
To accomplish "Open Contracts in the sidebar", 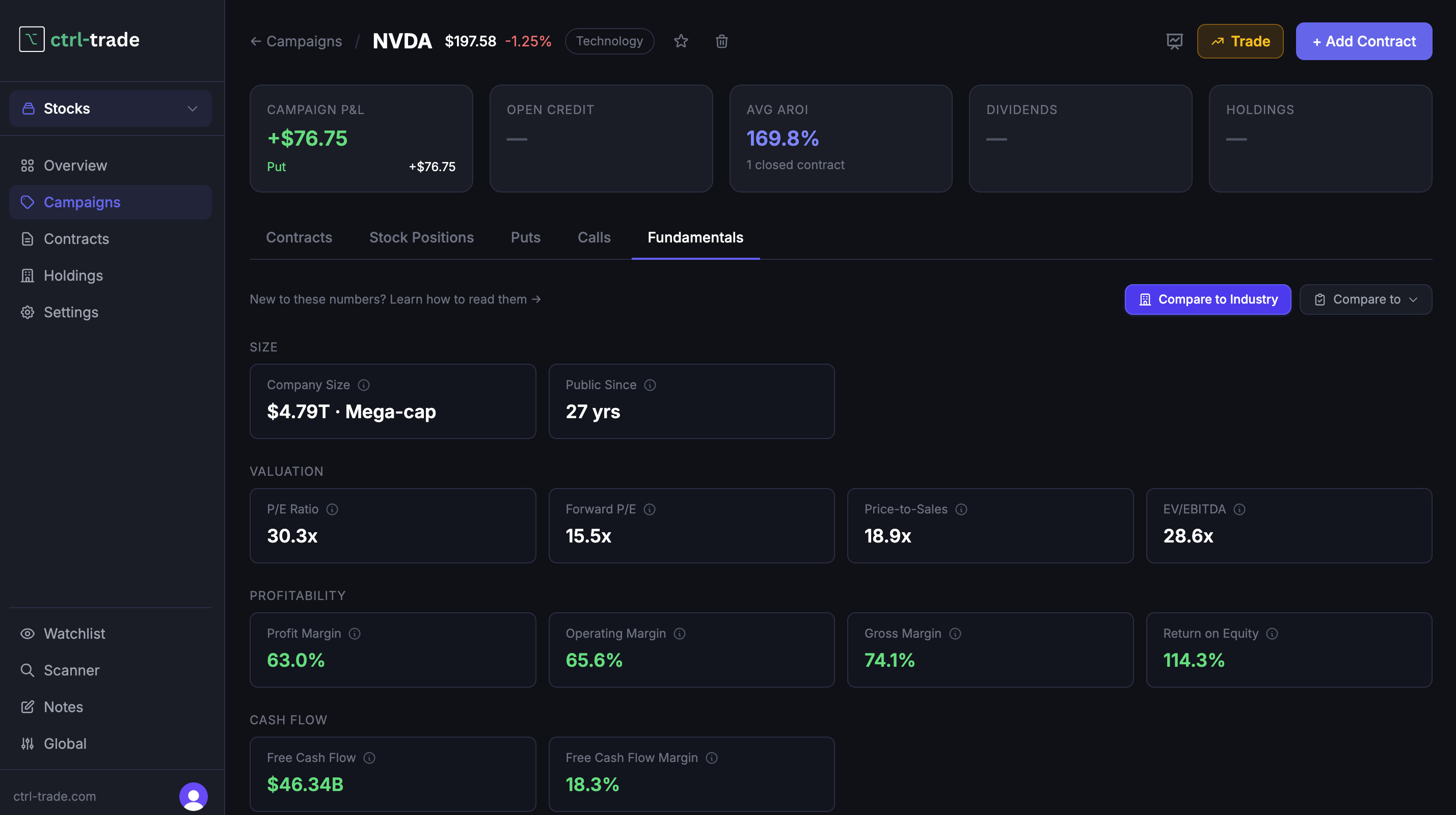I will [x=110, y=239].
